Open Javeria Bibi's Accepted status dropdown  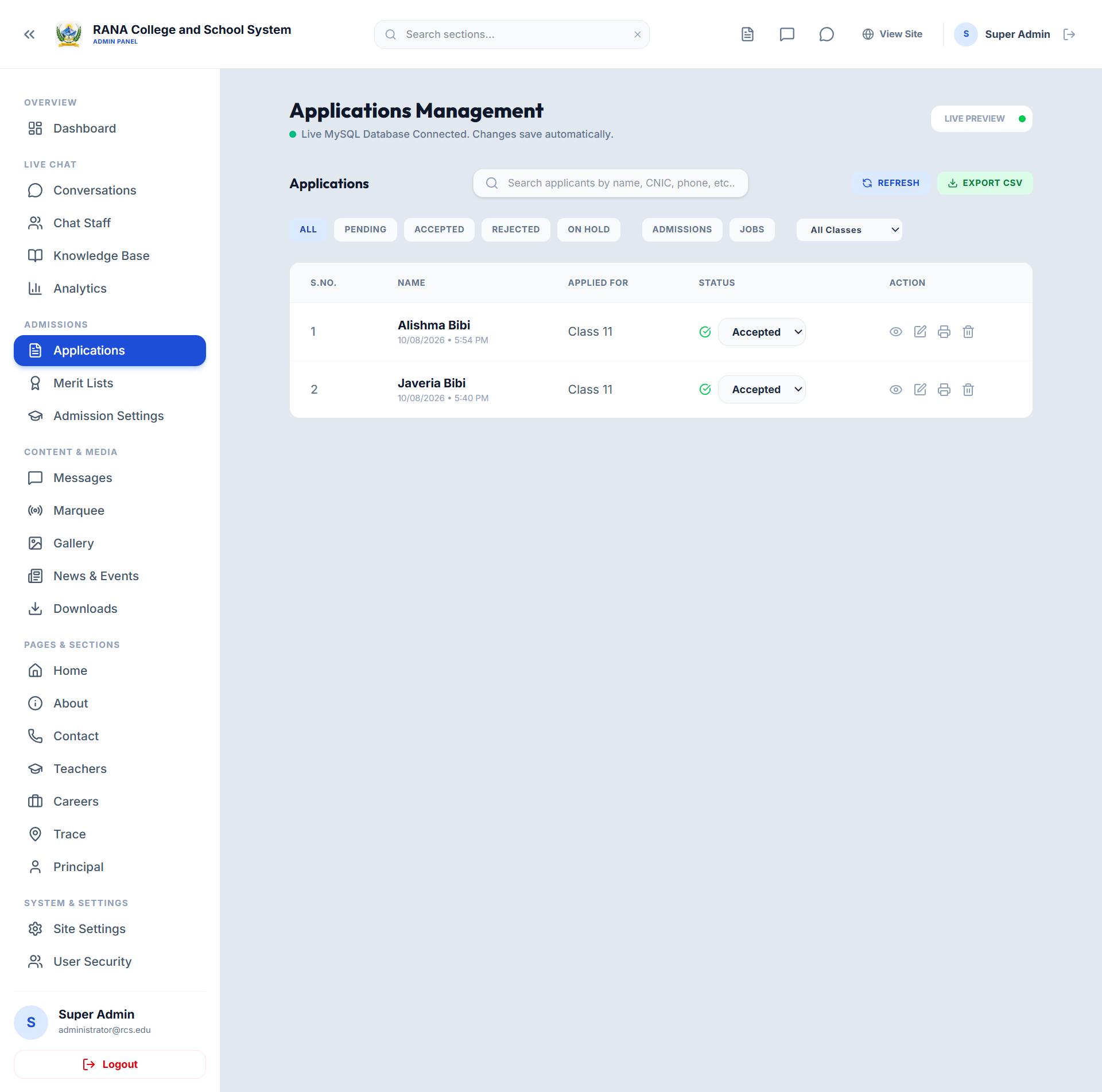click(x=762, y=390)
